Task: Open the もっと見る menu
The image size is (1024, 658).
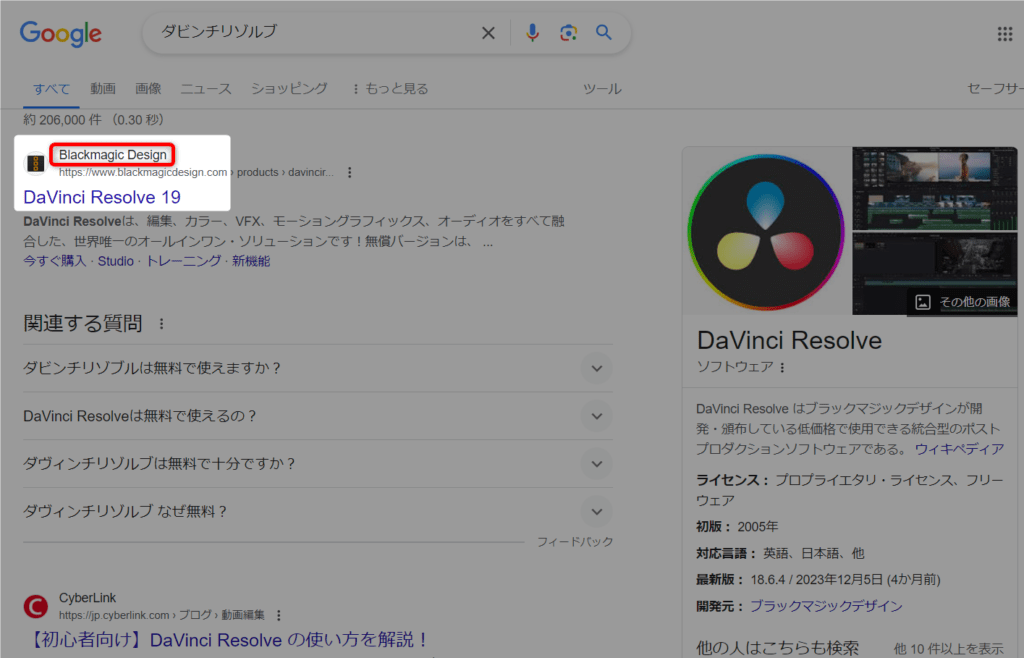Action: pyautogui.click(x=390, y=89)
